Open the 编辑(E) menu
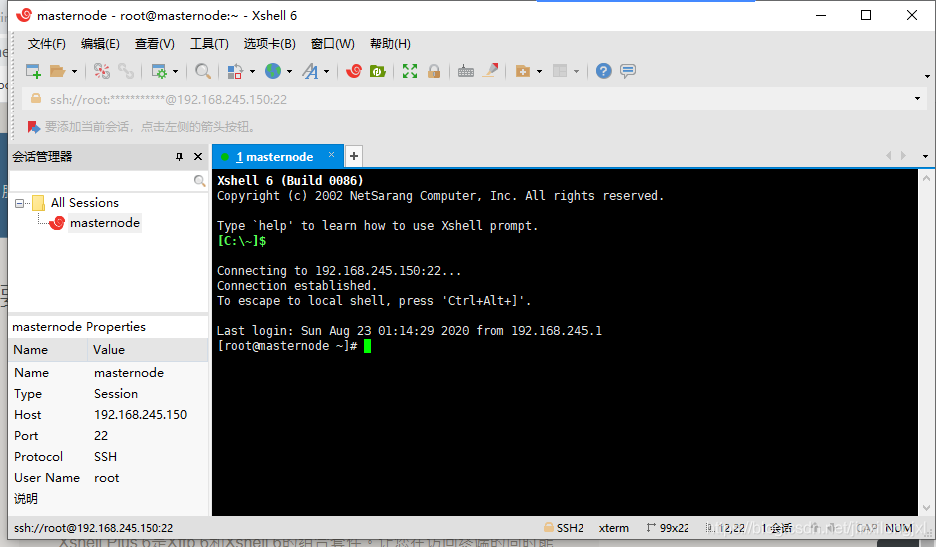Viewport: 936px width, 547px height. [100, 44]
